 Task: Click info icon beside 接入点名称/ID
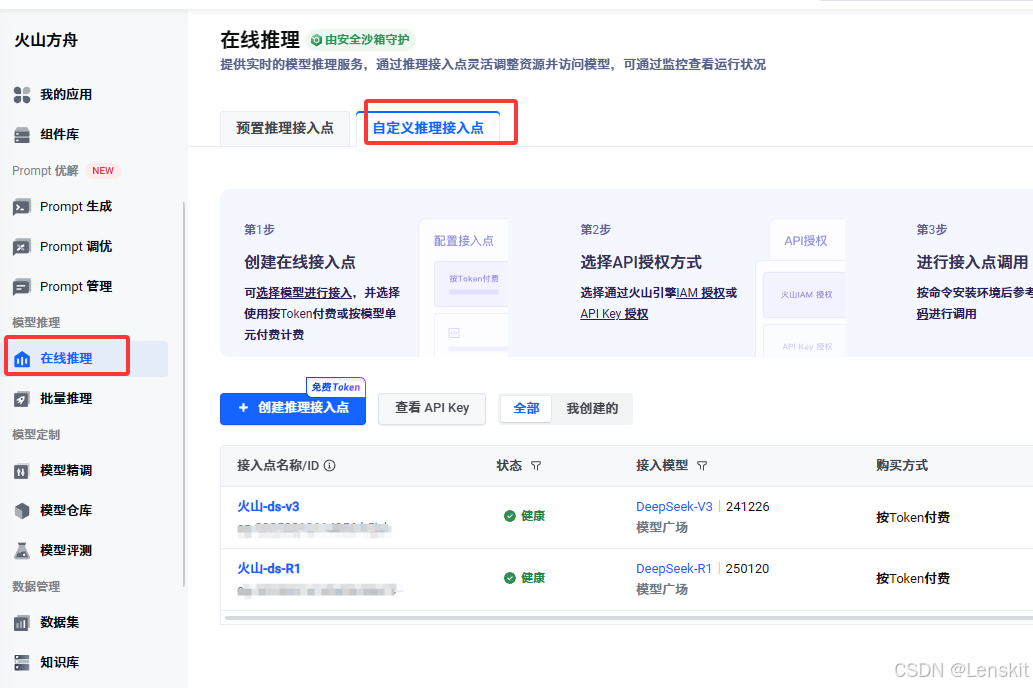(x=330, y=466)
